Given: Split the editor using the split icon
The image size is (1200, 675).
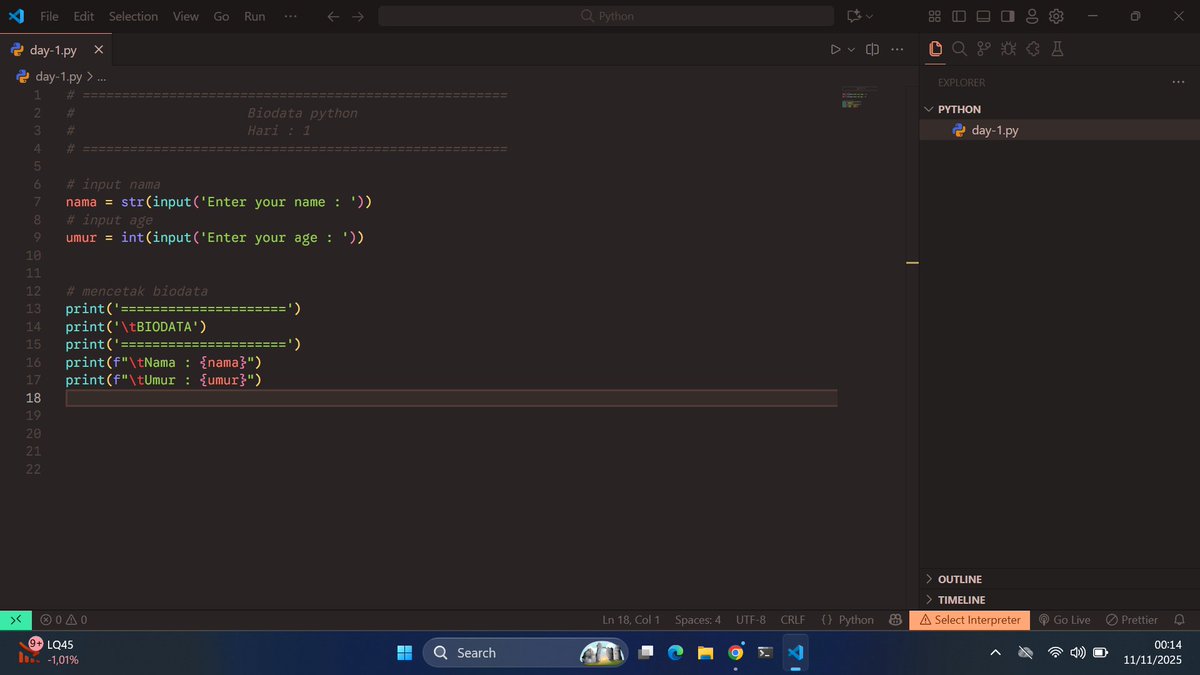Looking at the screenshot, I should [871, 48].
